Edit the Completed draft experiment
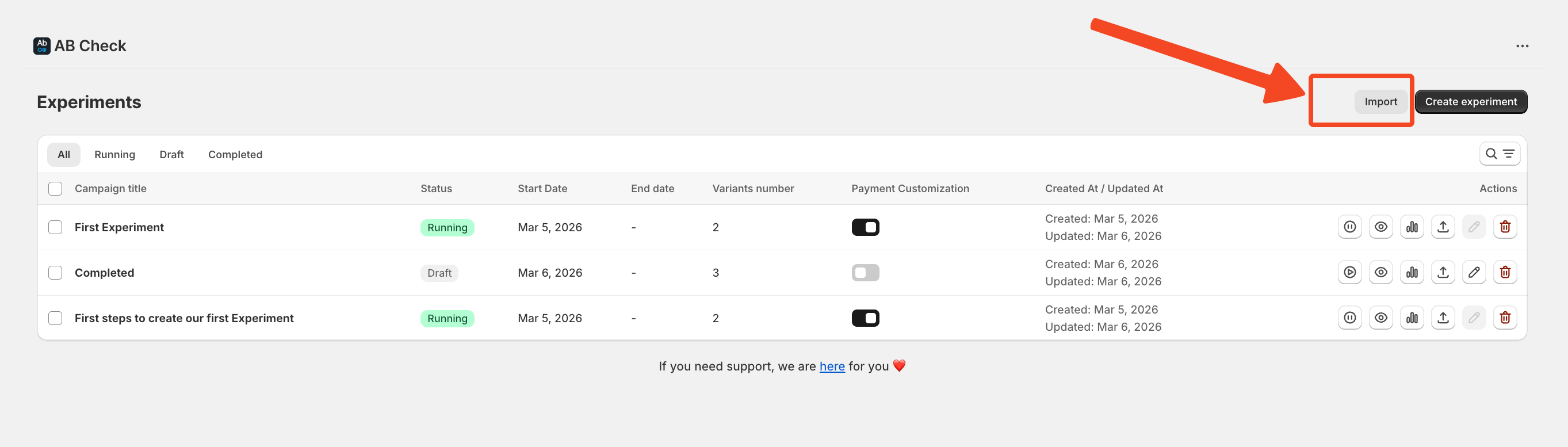The height and width of the screenshot is (447, 1568). (1474, 272)
